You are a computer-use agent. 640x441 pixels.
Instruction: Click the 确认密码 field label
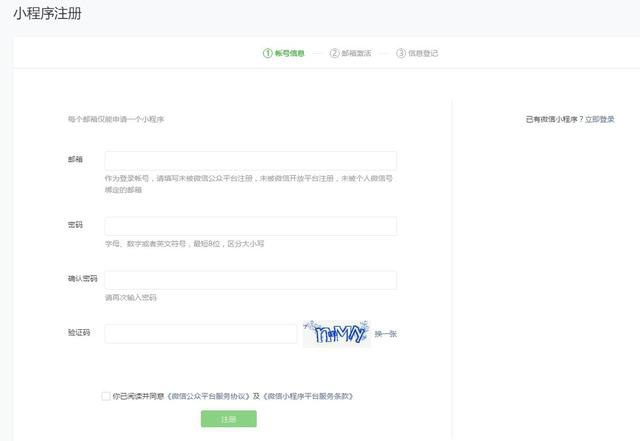coord(82,278)
